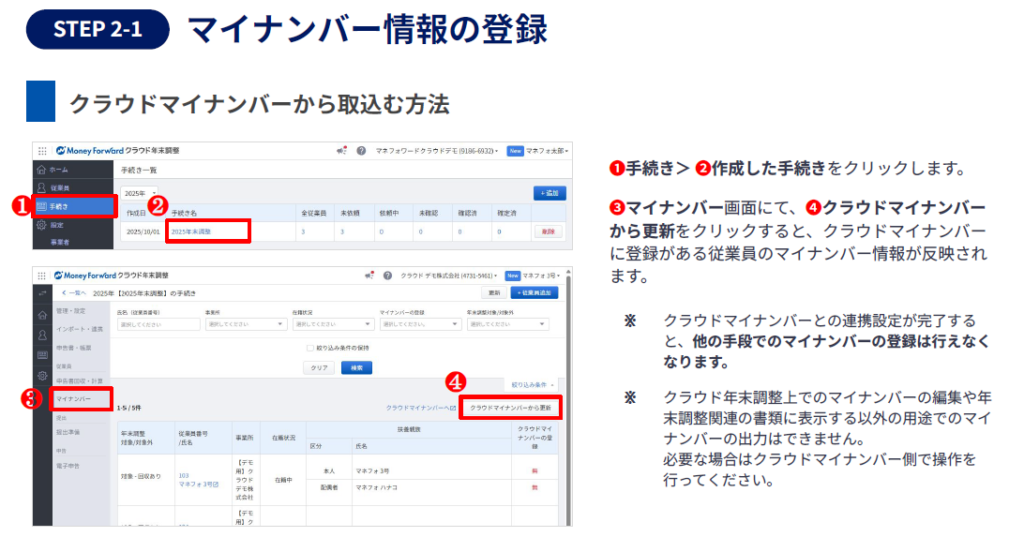Click the ホーム home icon in the upper sidebar
1024x537 pixels.
tap(41, 170)
